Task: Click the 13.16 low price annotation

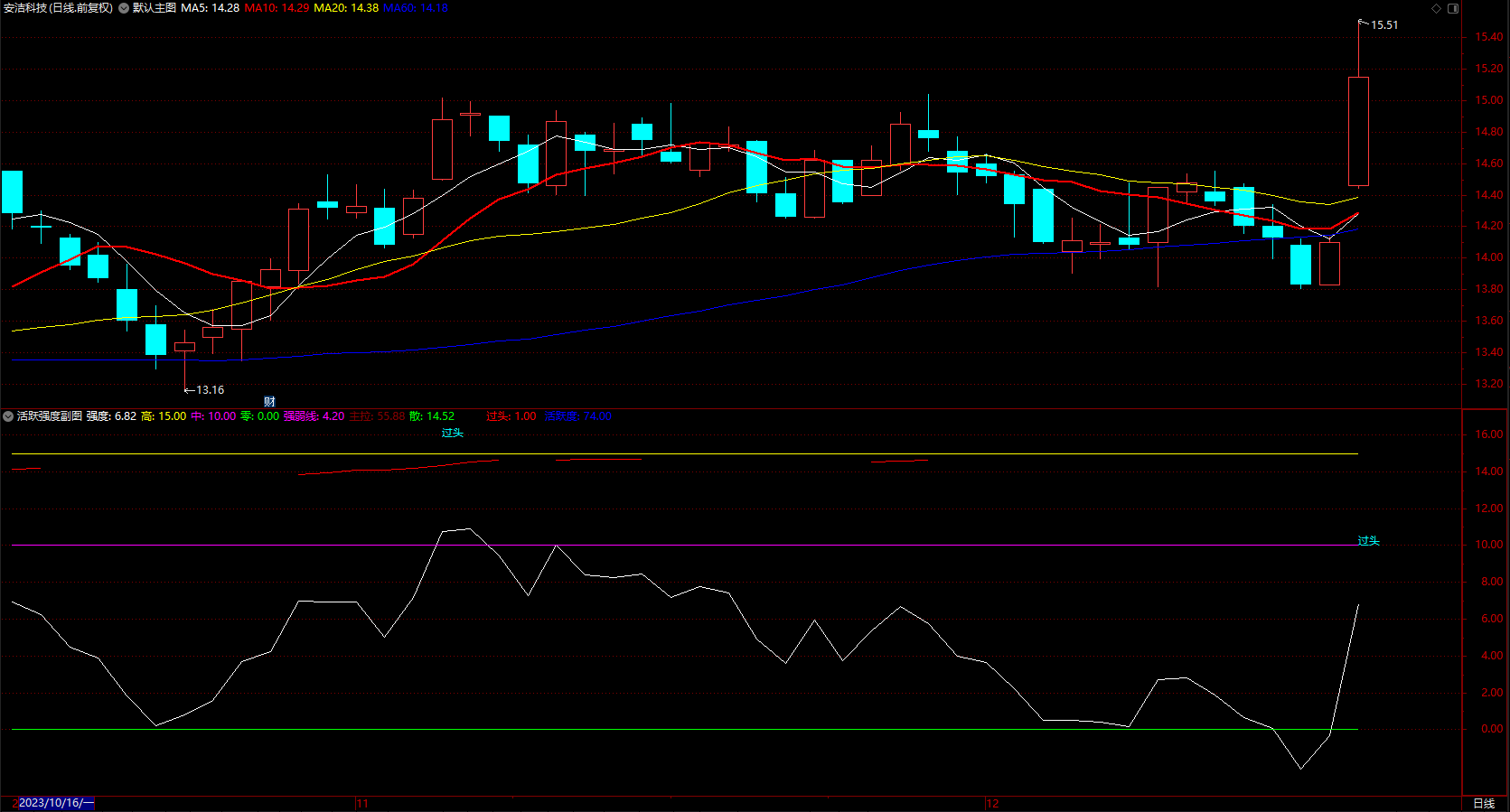Action: 211,390
